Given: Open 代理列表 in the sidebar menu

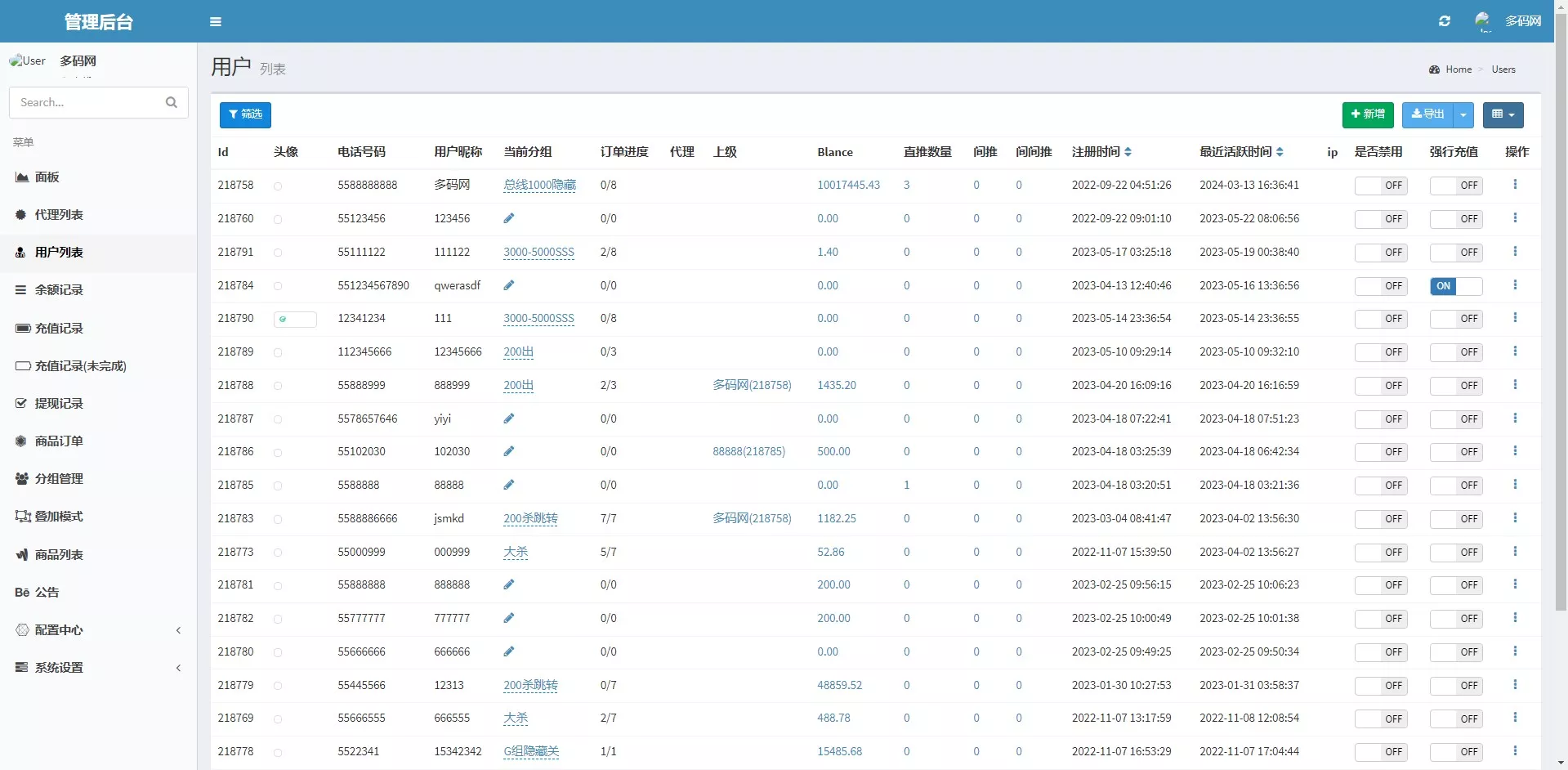Looking at the screenshot, I should [x=59, y=215].
